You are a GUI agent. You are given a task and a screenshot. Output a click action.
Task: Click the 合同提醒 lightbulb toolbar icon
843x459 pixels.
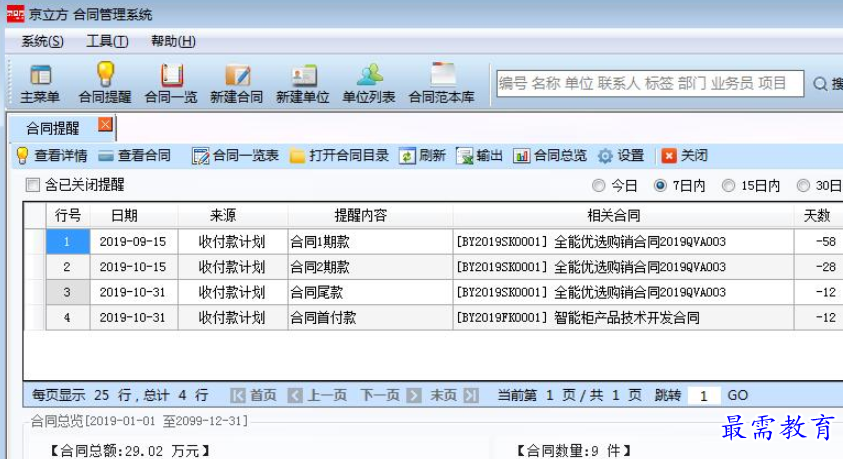click(105, 74)
